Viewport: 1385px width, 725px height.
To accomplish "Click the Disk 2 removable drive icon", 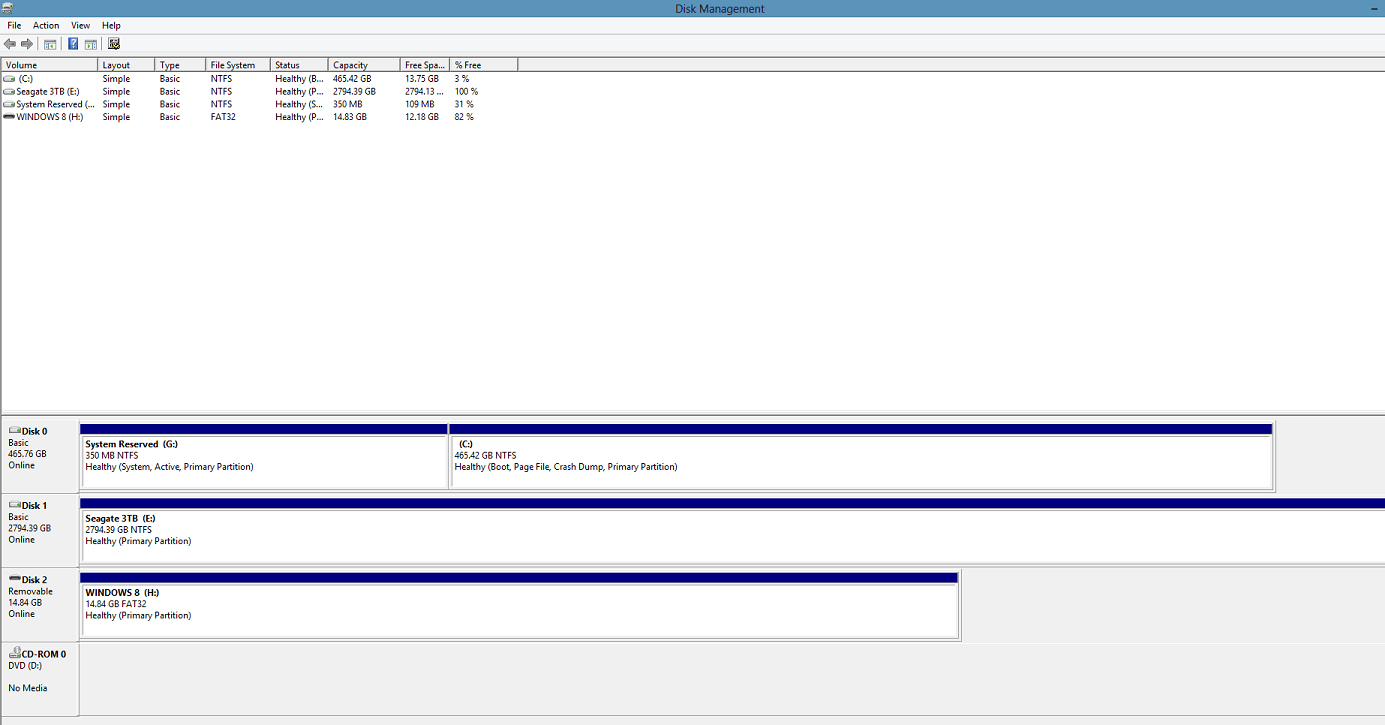I will pos(15,579).
